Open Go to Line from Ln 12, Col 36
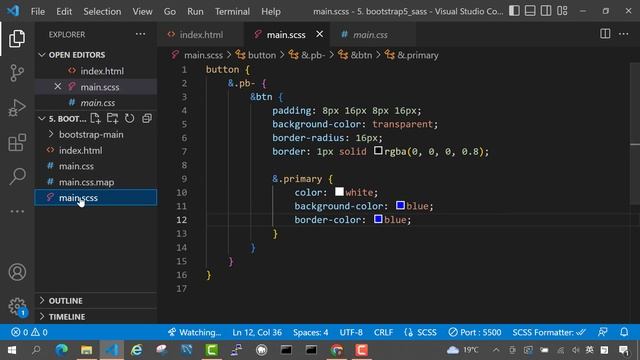This screenshot has width=640, height=360. 257,332
